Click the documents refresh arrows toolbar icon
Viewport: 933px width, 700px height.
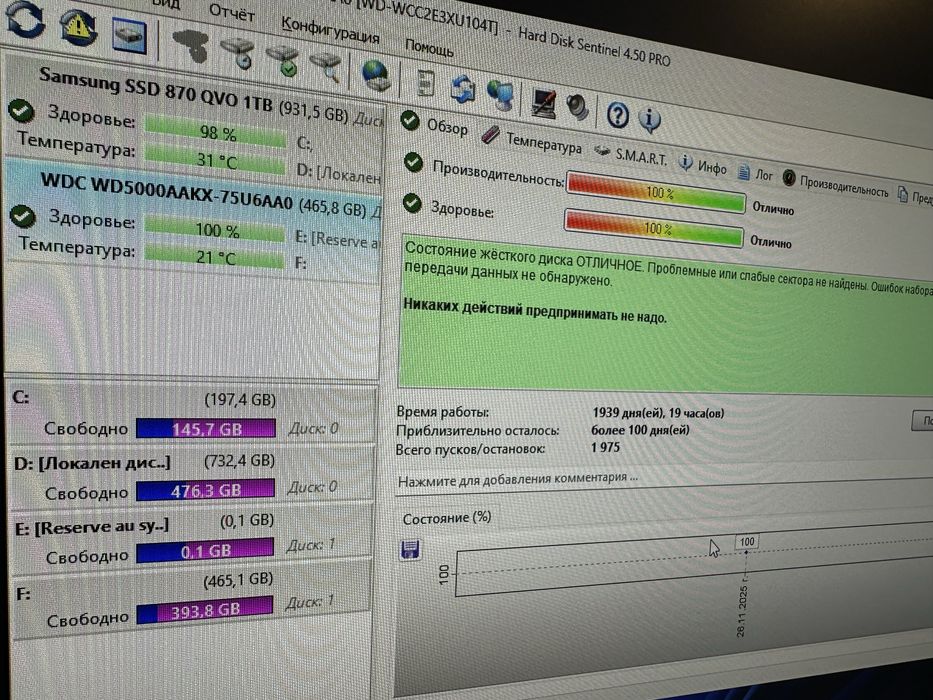pyautogui.click(x=463, y=89)
